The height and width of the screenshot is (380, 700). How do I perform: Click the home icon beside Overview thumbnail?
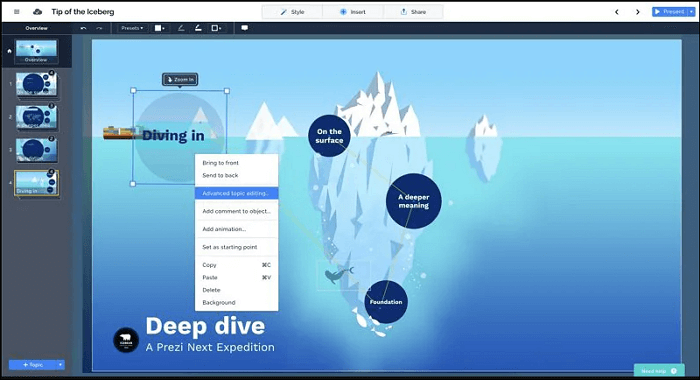(x=9, y=51)
